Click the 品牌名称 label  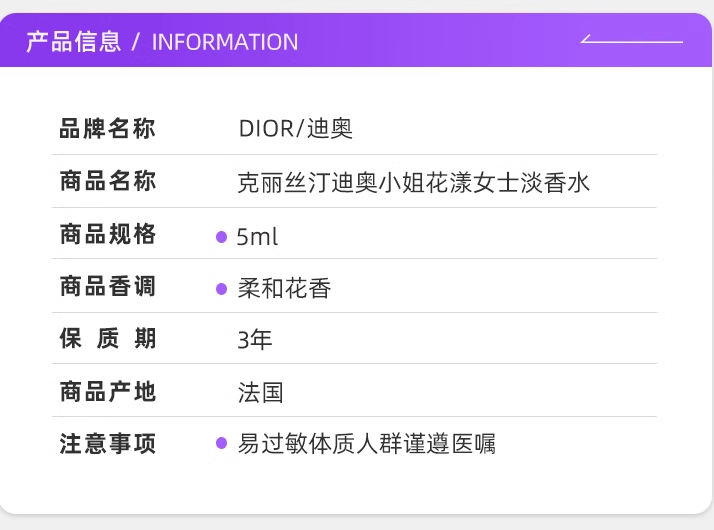point(108,128)
